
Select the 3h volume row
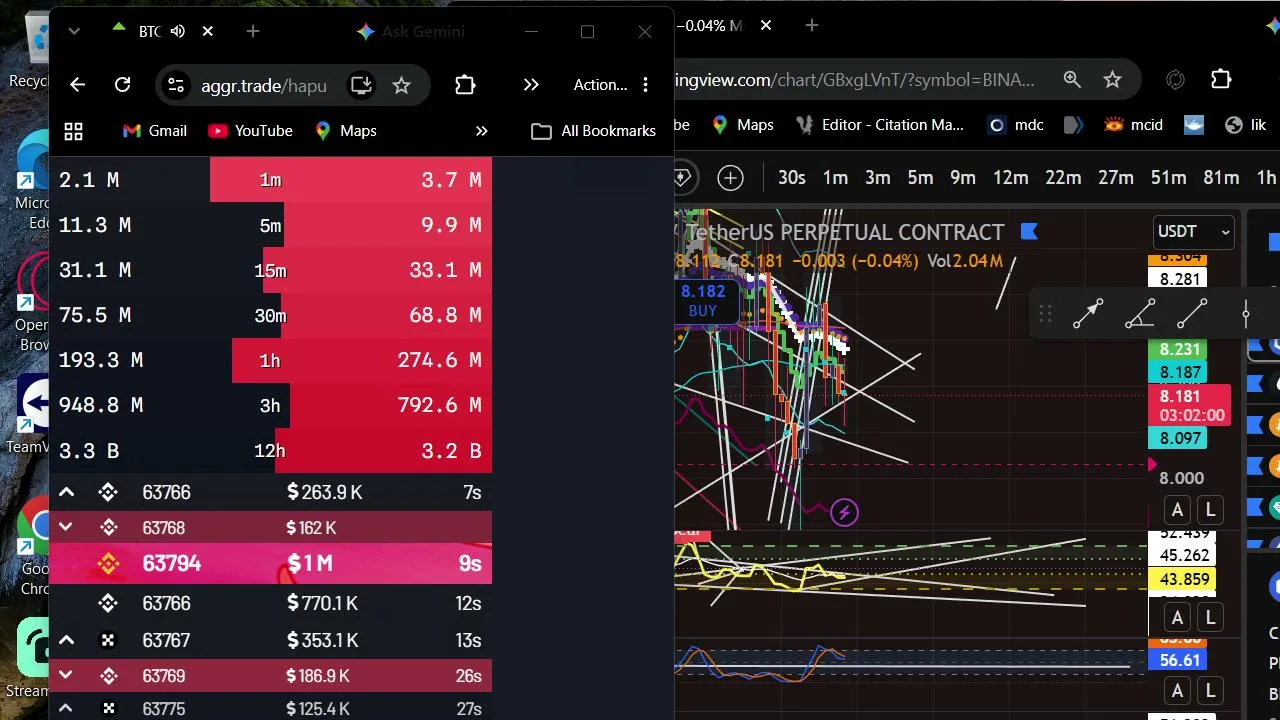click(x=270, y=405)
